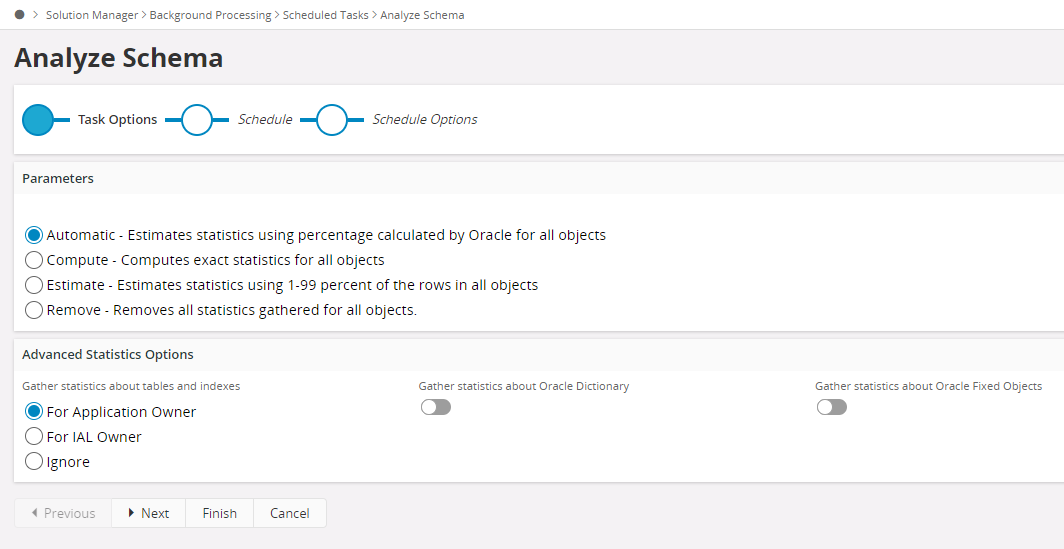Cancel the Analyze Schema wizard

pyautogui.click(x=290, y=513)
